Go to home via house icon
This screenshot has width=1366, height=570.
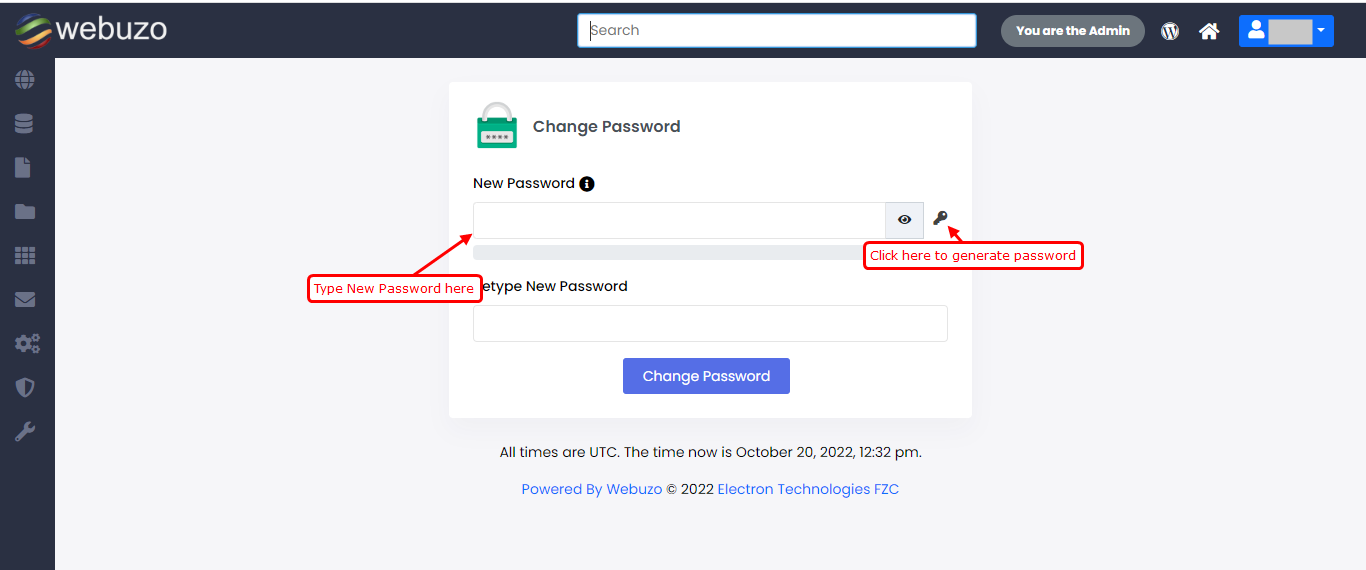coord(1209,31)
